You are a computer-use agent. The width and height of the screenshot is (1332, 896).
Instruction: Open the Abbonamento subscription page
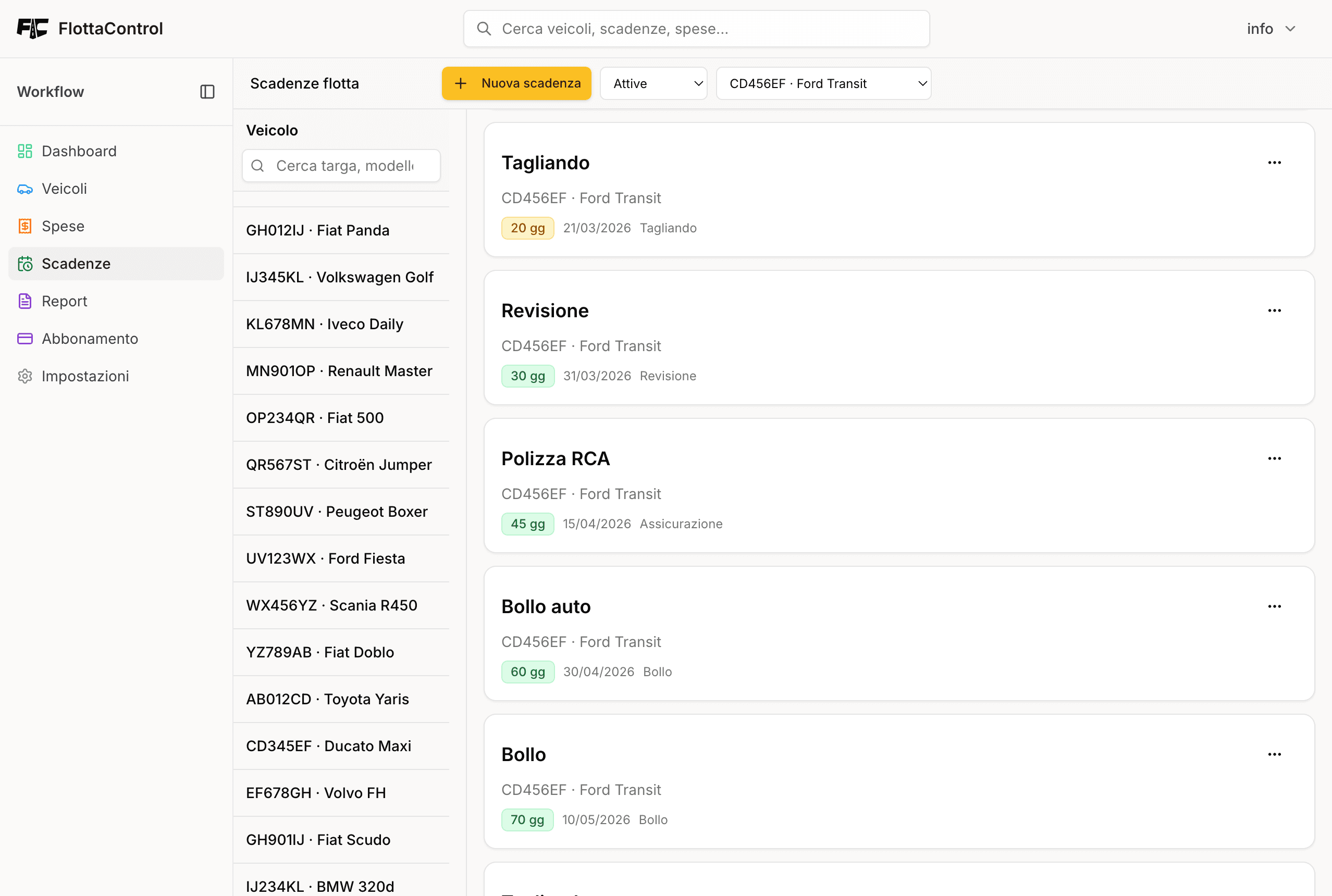point(90,339)
